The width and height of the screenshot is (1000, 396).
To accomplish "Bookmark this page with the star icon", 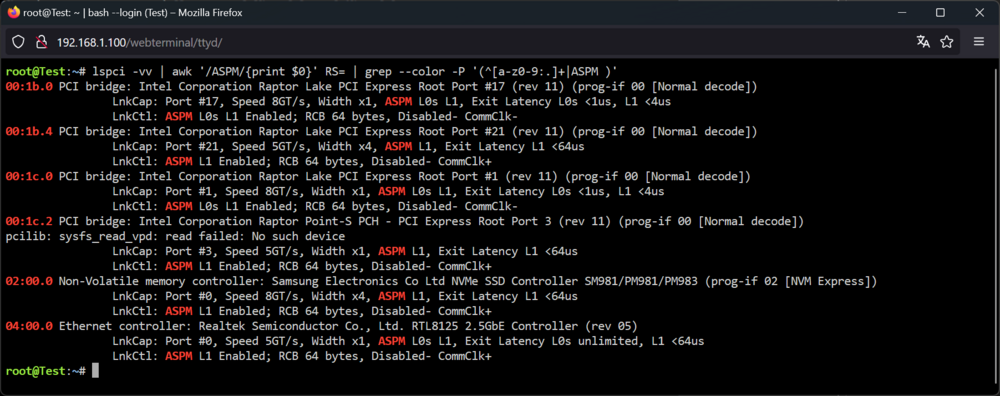I will 946,41.
